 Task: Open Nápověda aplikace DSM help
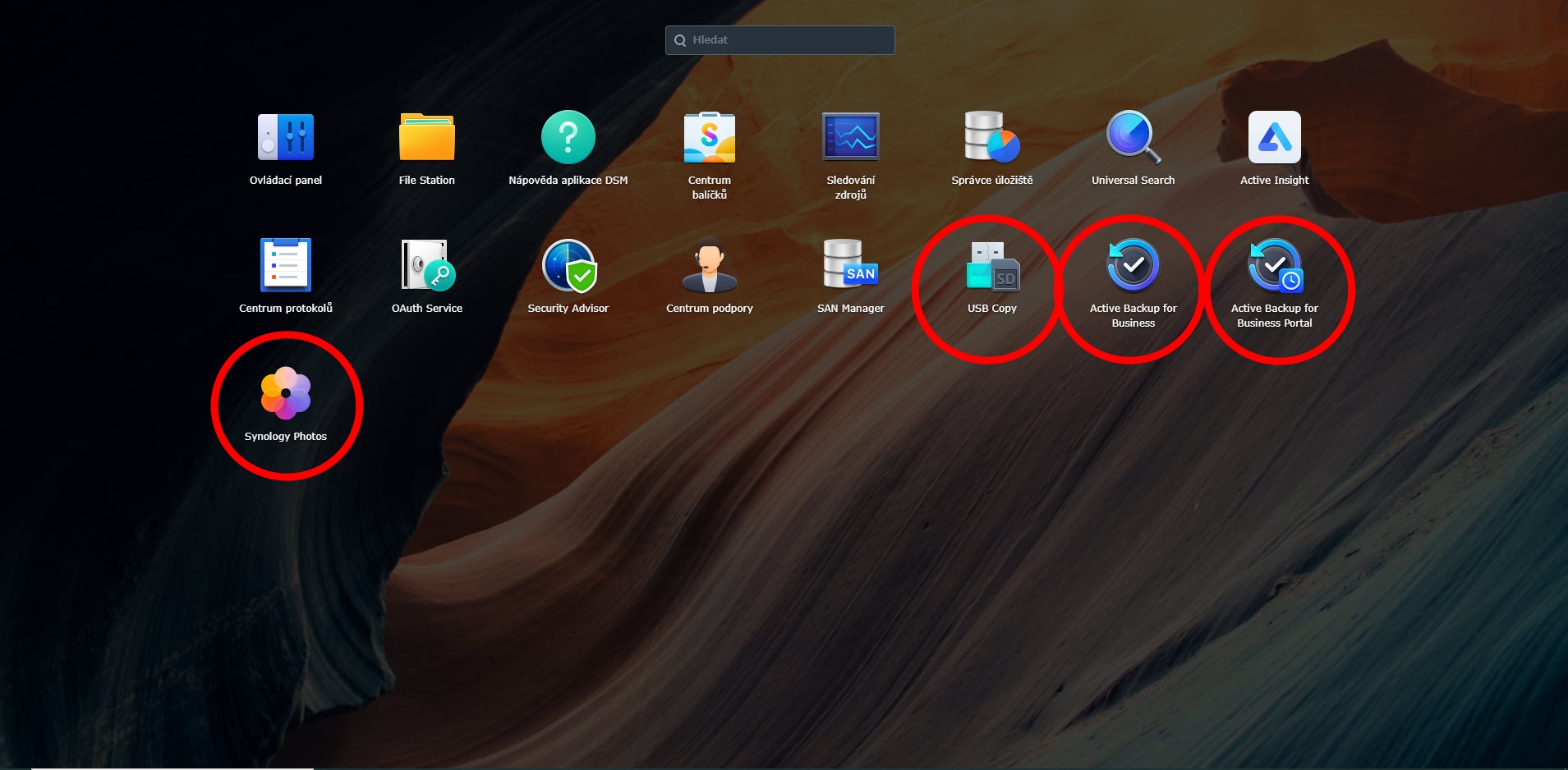(568, 138)
